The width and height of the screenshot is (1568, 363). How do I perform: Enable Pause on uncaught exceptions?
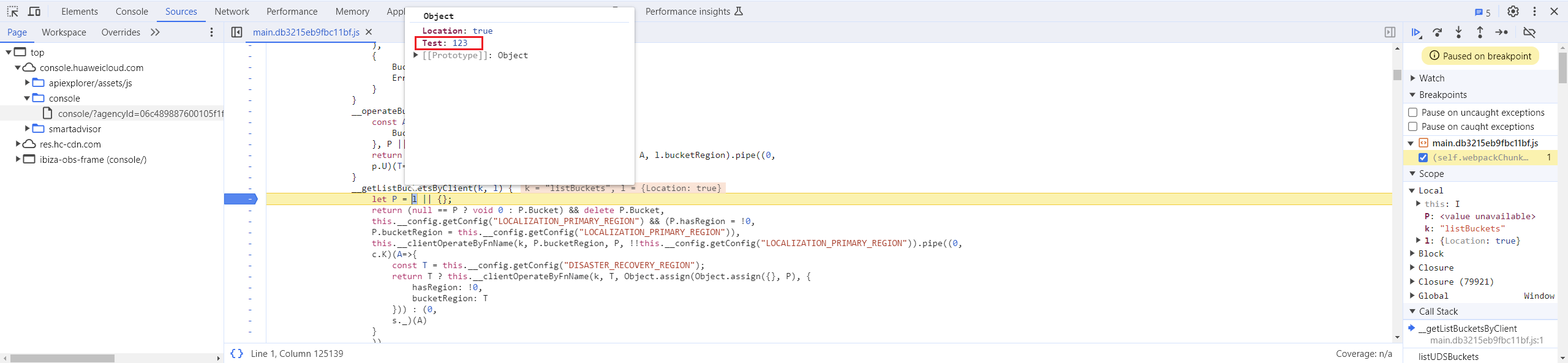(x=1413, y=113)
